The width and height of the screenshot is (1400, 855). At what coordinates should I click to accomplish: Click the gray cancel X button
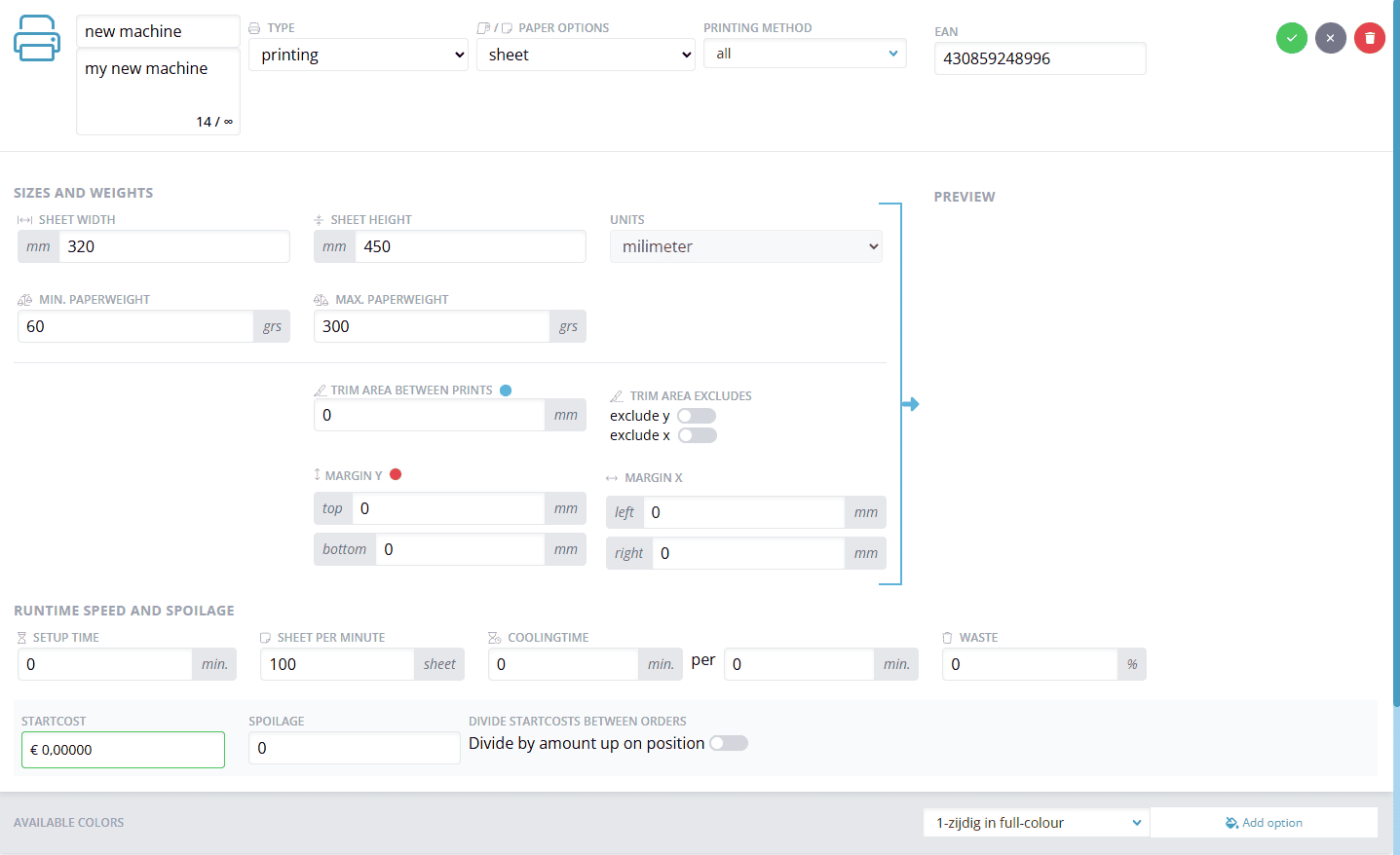click(1330, 38)
